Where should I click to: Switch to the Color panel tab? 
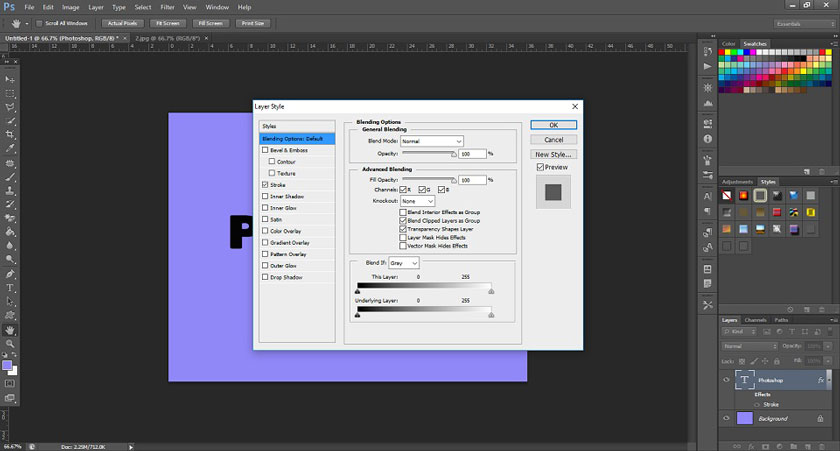(729, 43)
